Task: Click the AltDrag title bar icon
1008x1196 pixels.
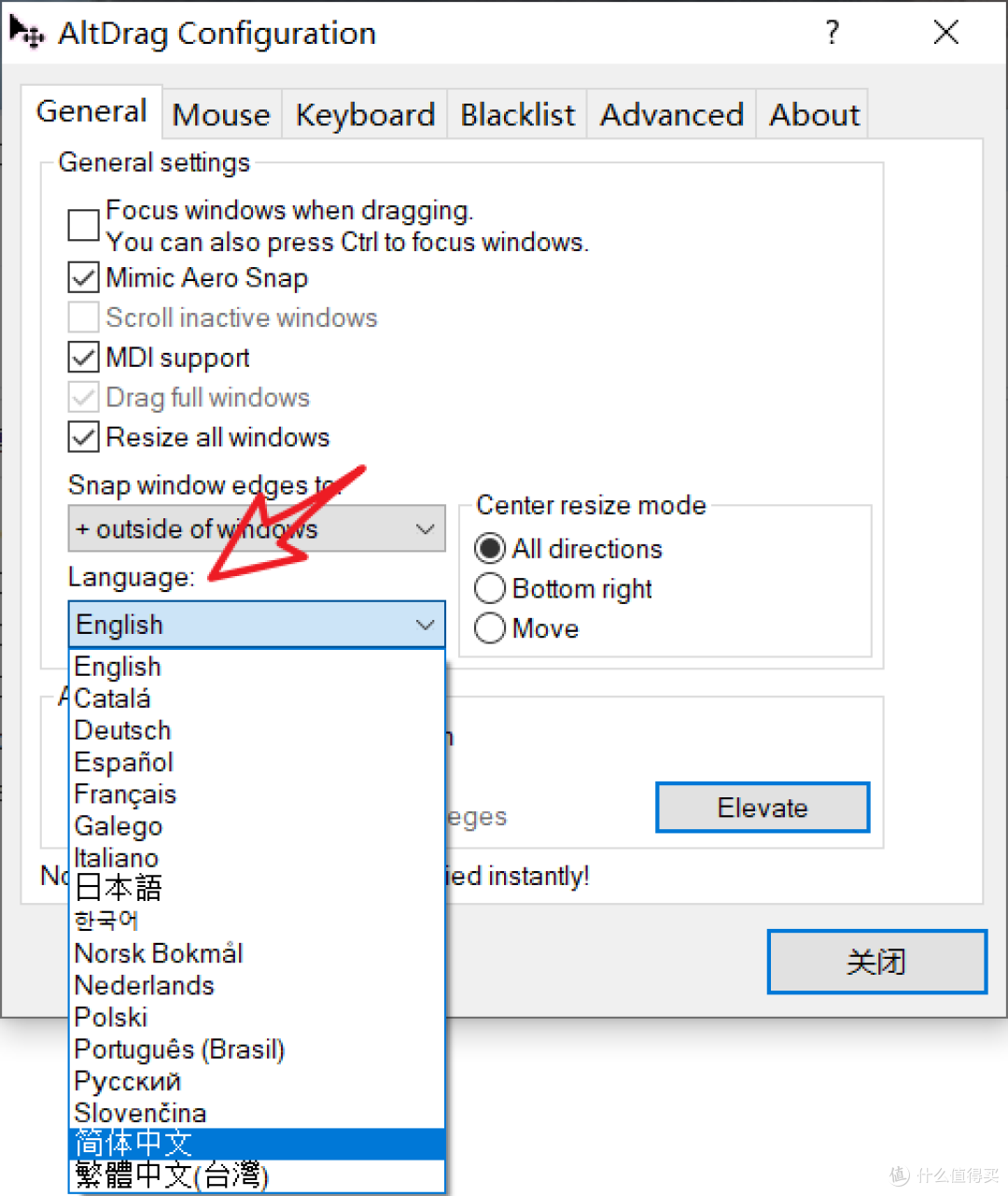Action: (26, 32)
